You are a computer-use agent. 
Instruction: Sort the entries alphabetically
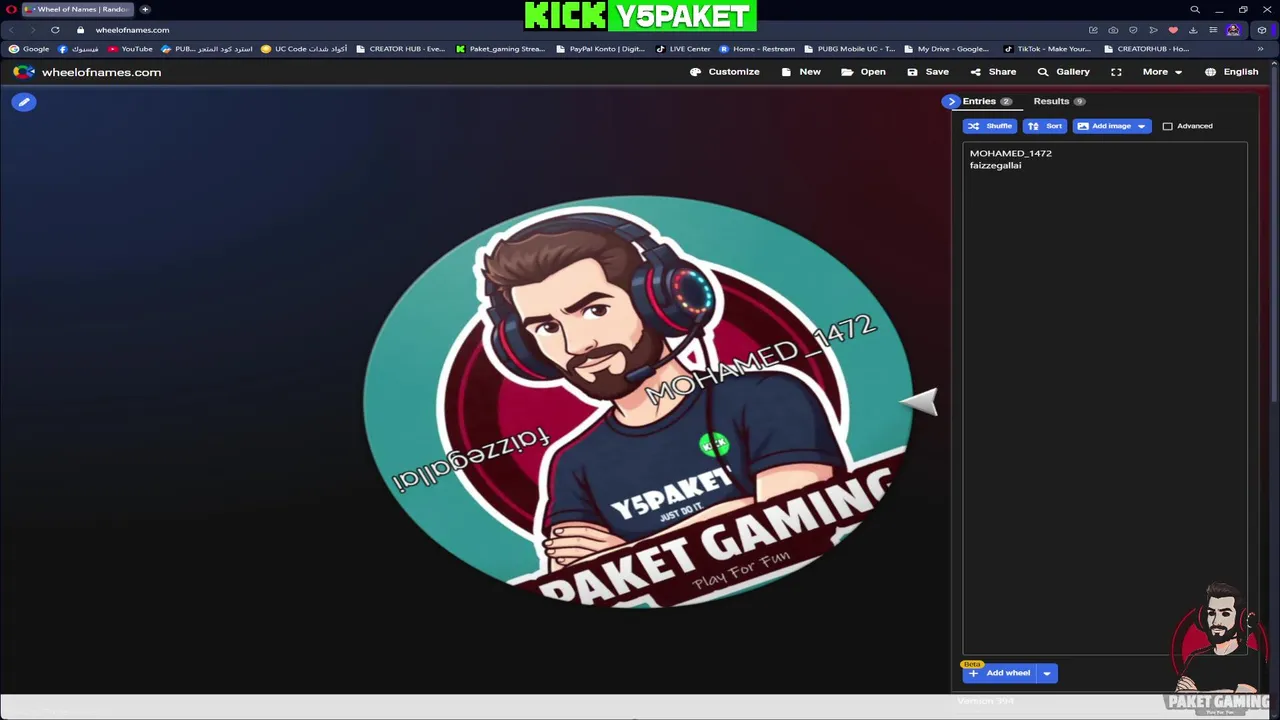1044,126
